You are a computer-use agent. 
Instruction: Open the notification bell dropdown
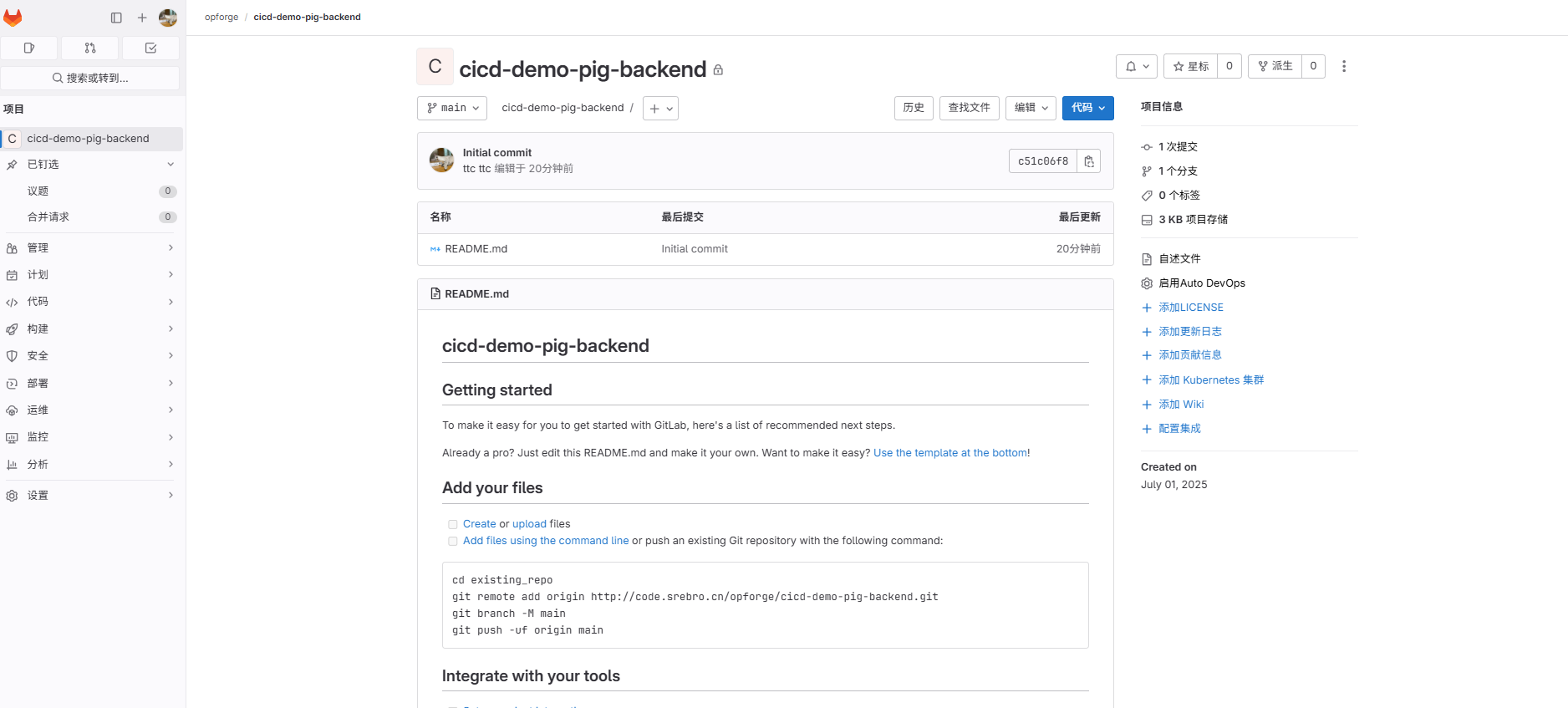coord(1136,66)
